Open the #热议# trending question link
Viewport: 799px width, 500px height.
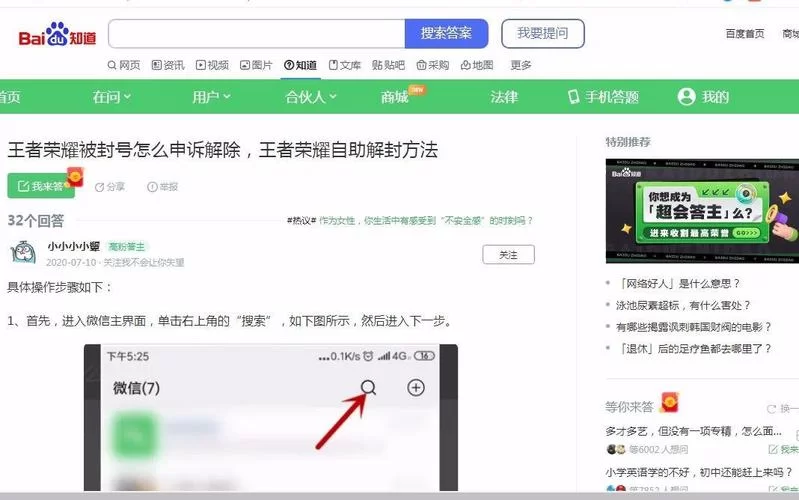coord(410,221)
